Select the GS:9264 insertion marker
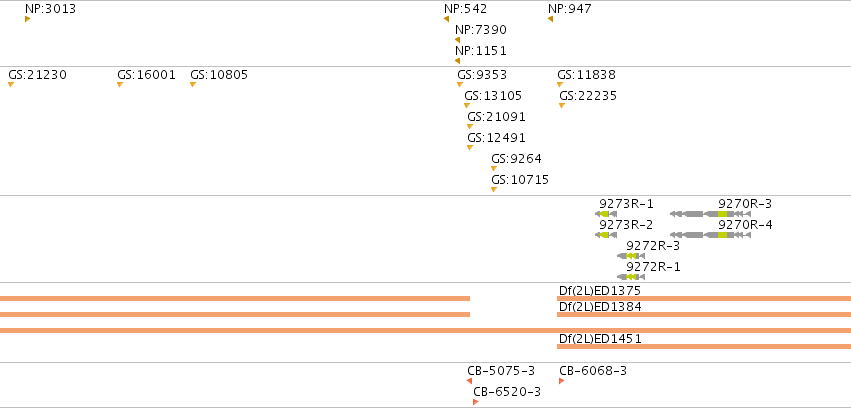This screenshot has height=408, width=851. click(494, 169)
